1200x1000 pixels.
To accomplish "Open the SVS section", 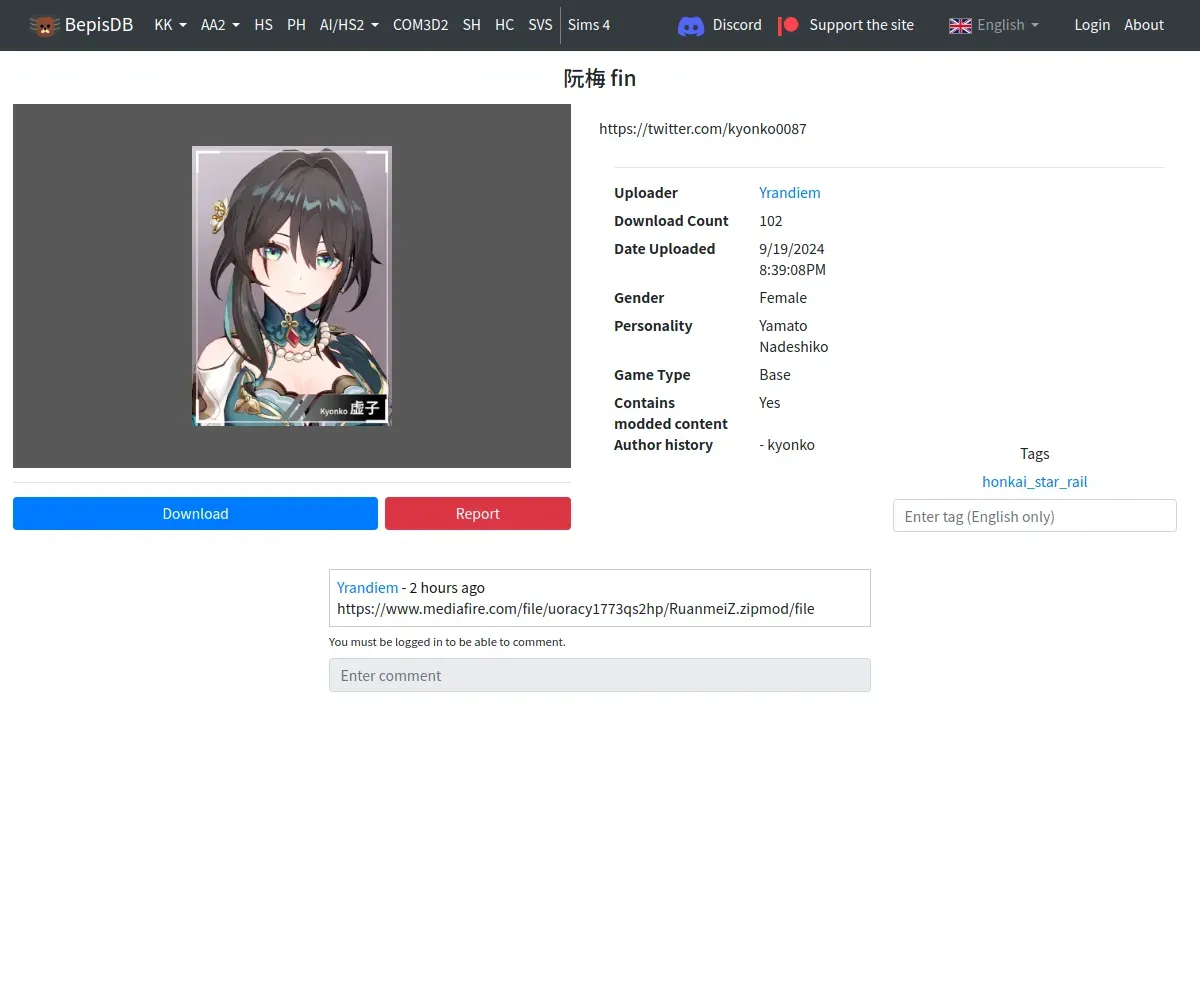I will pos(540,25).
